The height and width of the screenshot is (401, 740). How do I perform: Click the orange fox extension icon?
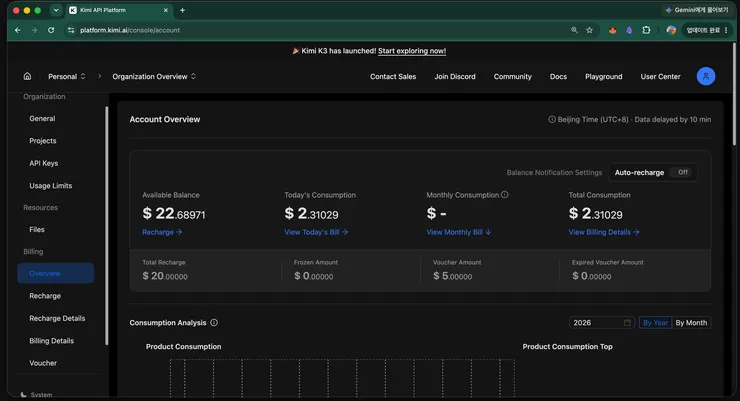tap(613, 30)
